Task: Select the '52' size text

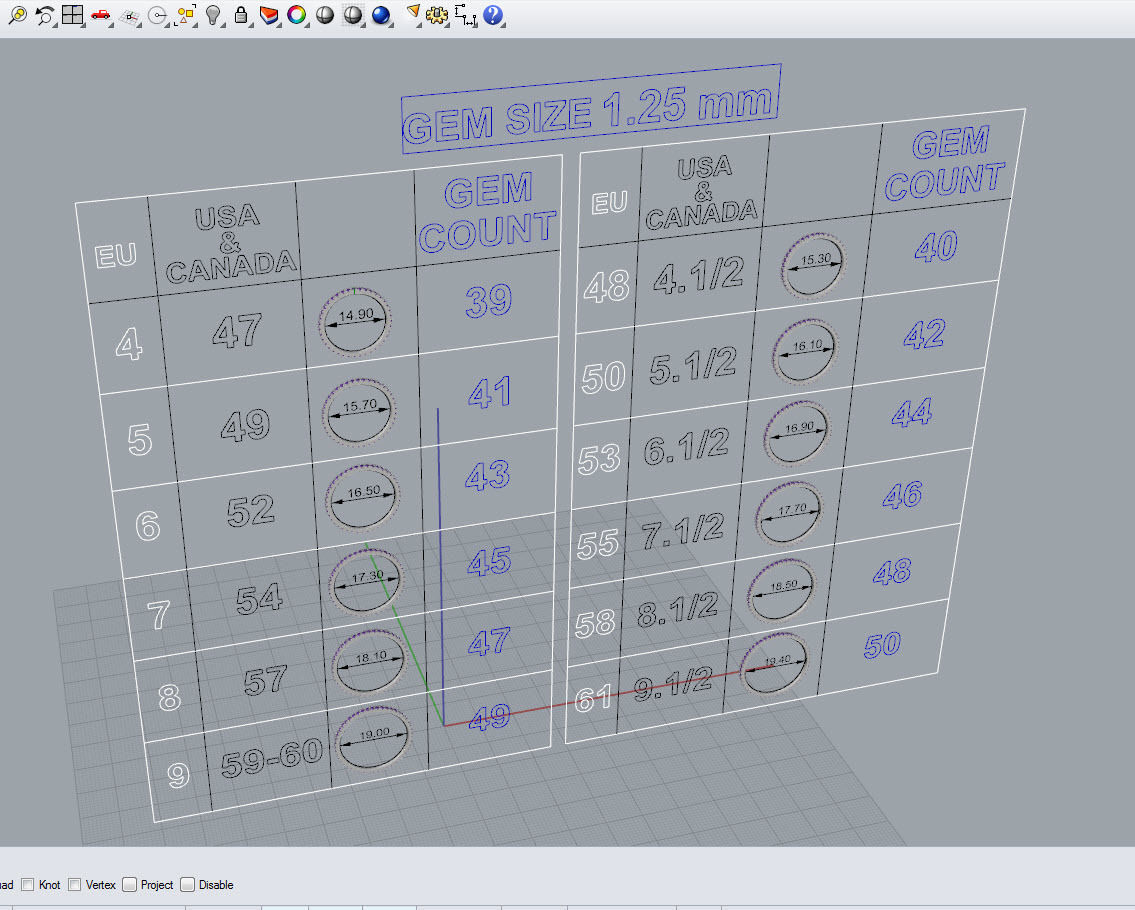Action: [x=250, y=511]
